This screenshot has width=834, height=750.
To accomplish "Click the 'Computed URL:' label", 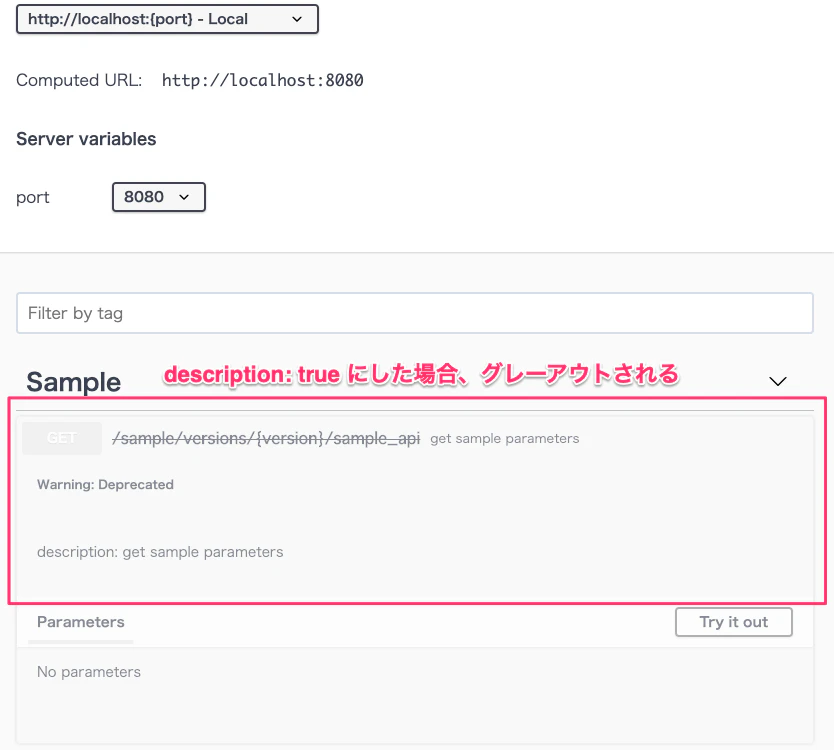I will click(79, 80).
